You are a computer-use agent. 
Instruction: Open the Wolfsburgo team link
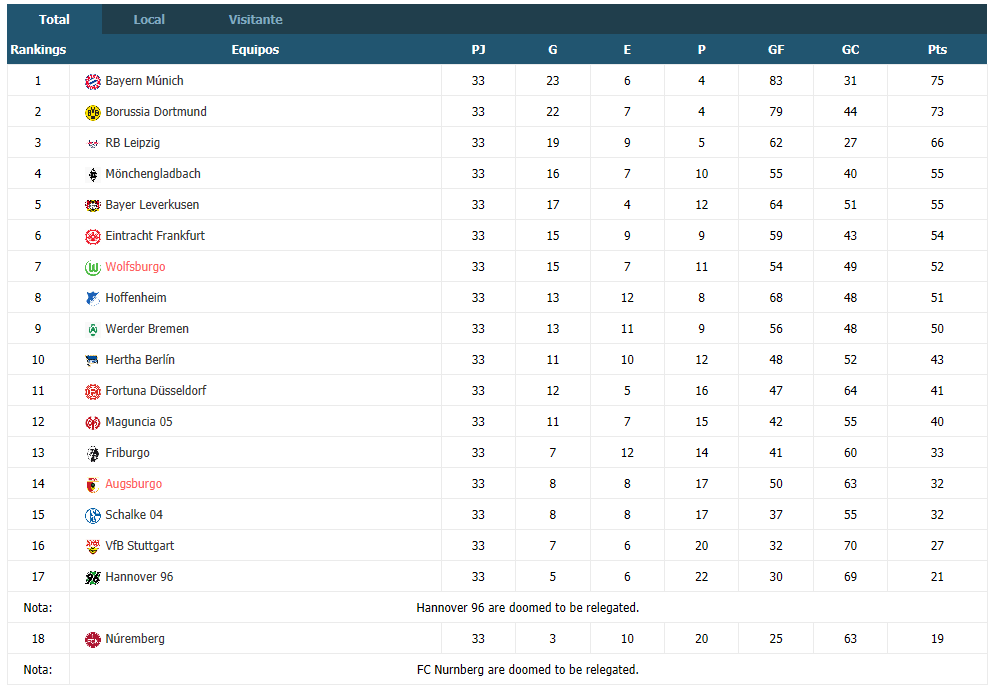pos(135,267)
